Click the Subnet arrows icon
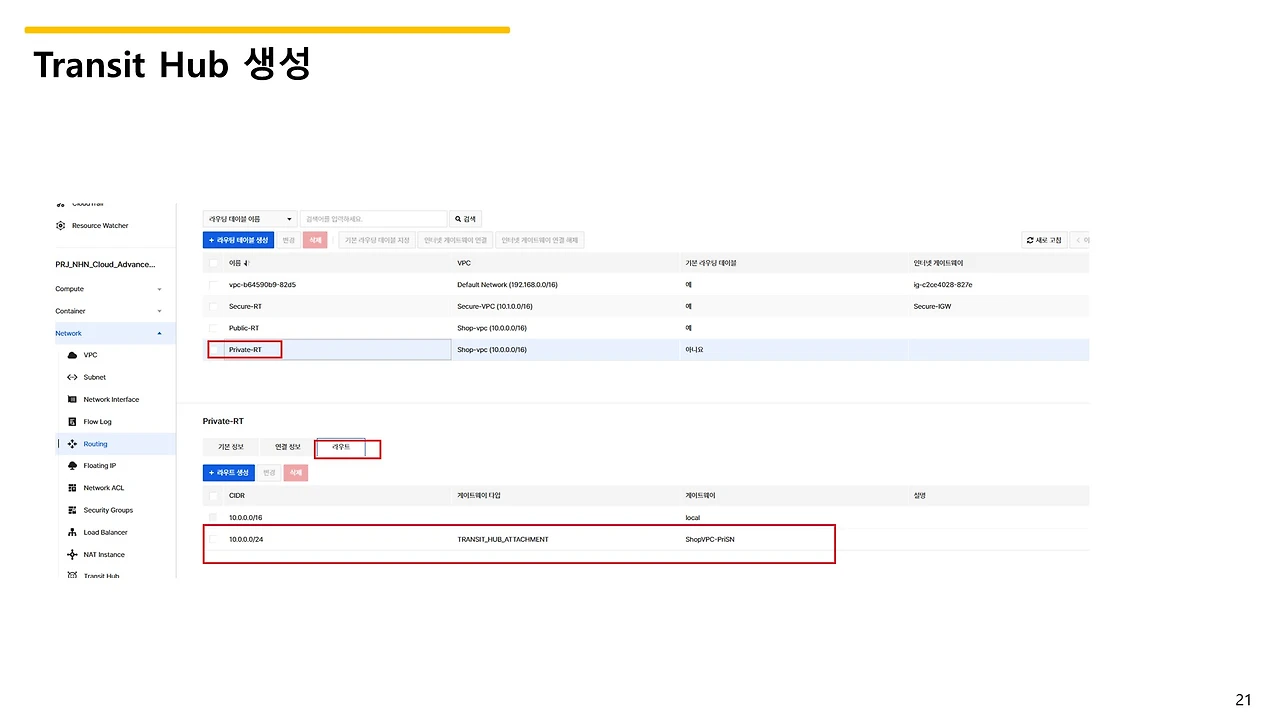Screen dimensions: 1280x720 pyautogui.click(x=72, y=377)
